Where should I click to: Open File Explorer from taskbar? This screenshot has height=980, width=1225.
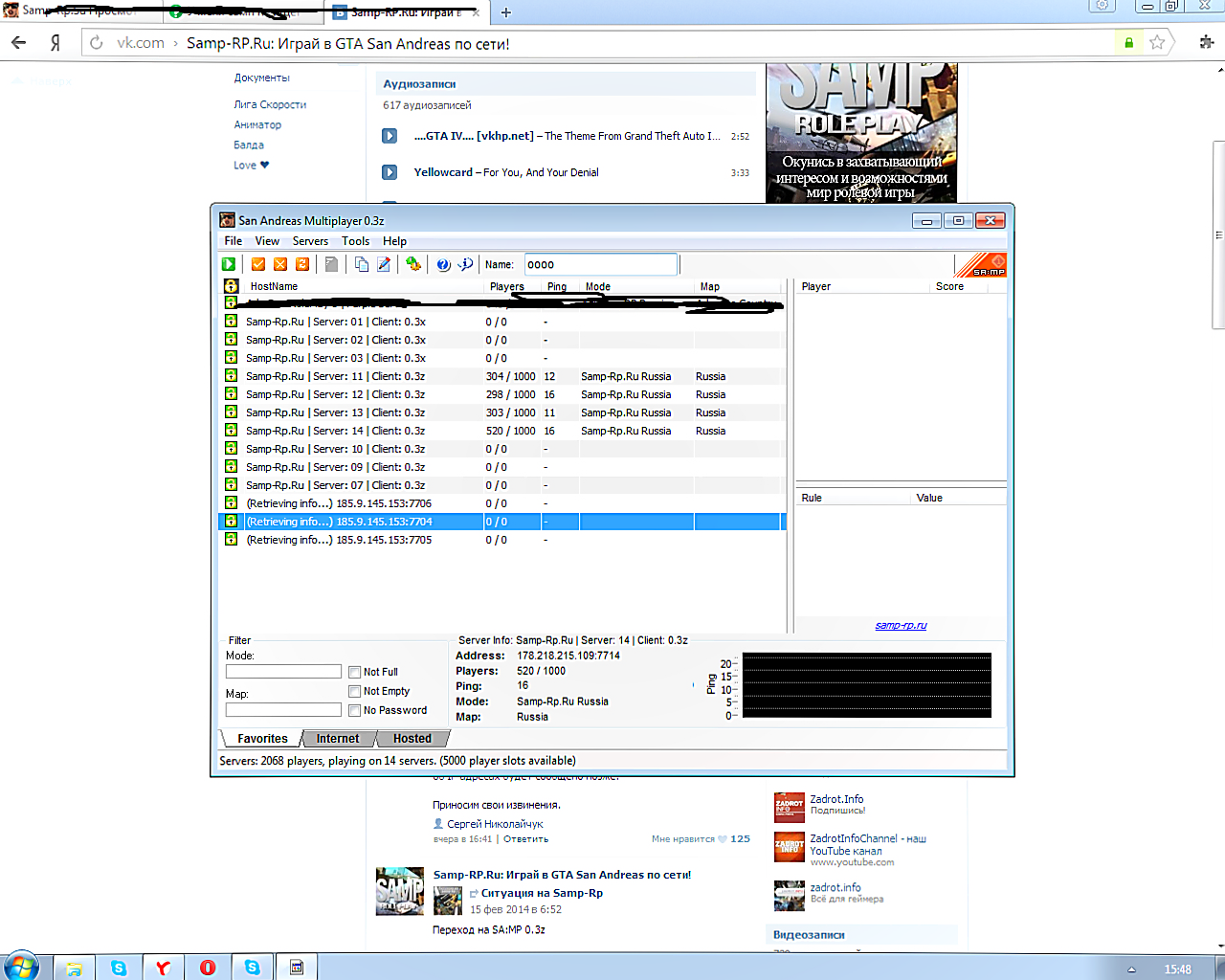74,968
